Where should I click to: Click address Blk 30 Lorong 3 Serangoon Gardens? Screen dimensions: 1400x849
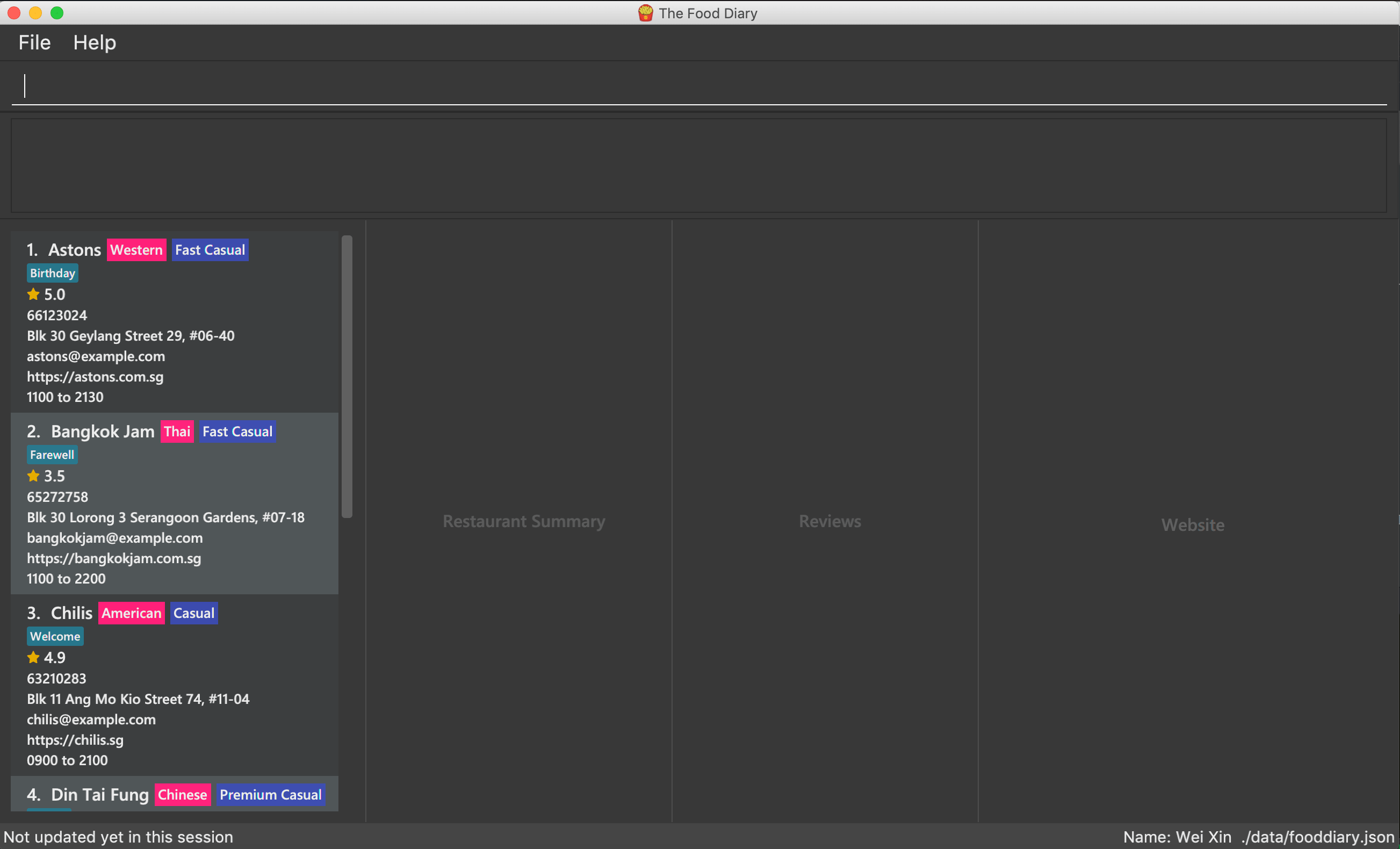pos(166,517)
